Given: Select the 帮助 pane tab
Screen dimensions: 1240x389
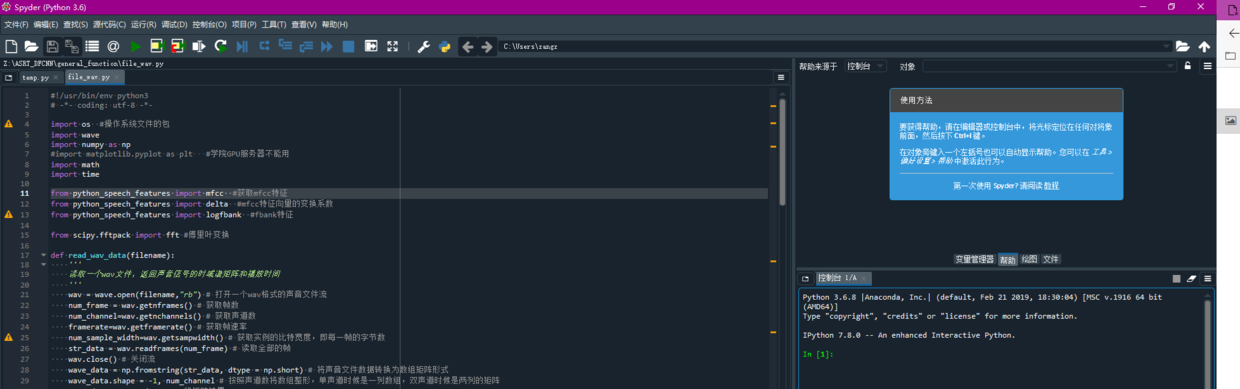Looking at the screenshot, I should tap(1007, 259).
